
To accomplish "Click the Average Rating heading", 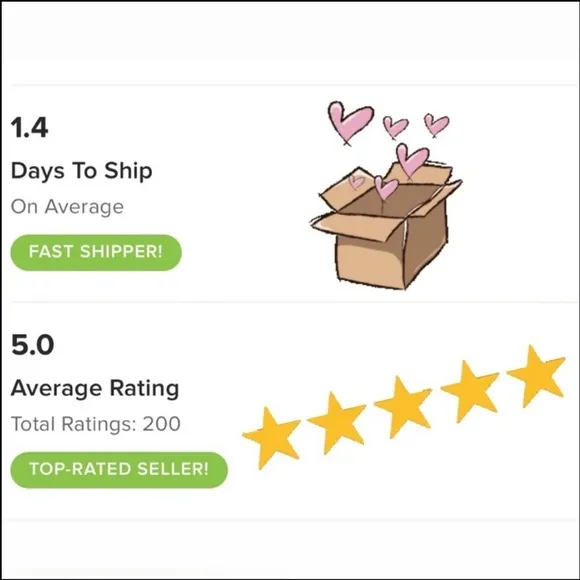I will pyautogui.click(x=95, y=389).
